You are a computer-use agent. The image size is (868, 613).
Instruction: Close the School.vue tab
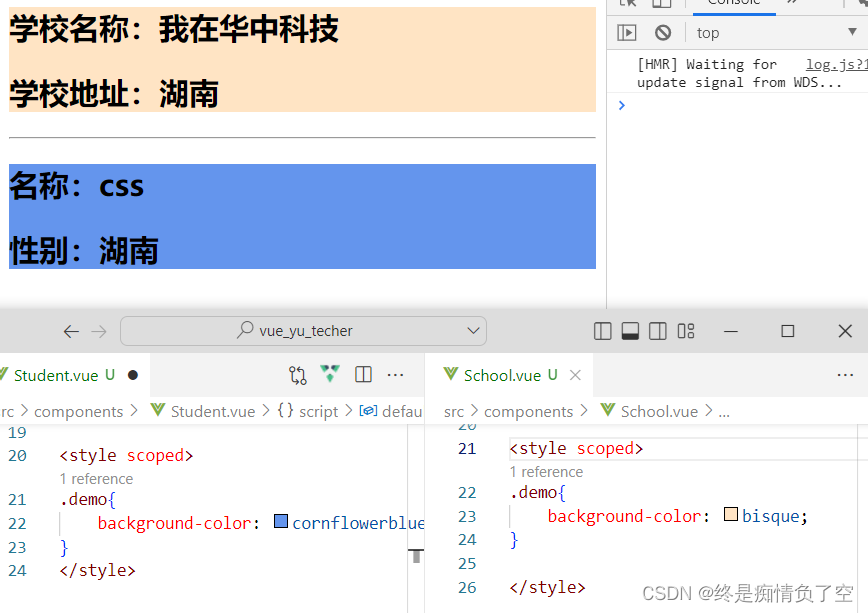(x=575, y=374)
